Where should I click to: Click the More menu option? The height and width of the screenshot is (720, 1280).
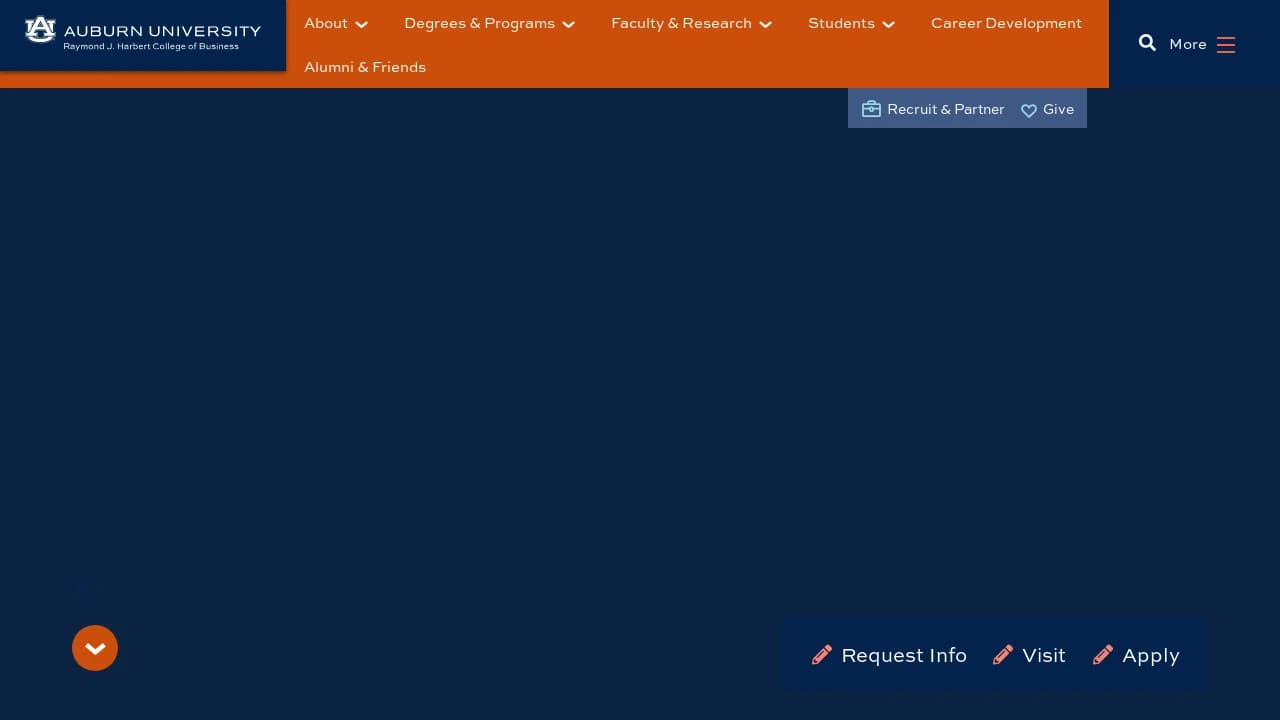[1187, 44]
